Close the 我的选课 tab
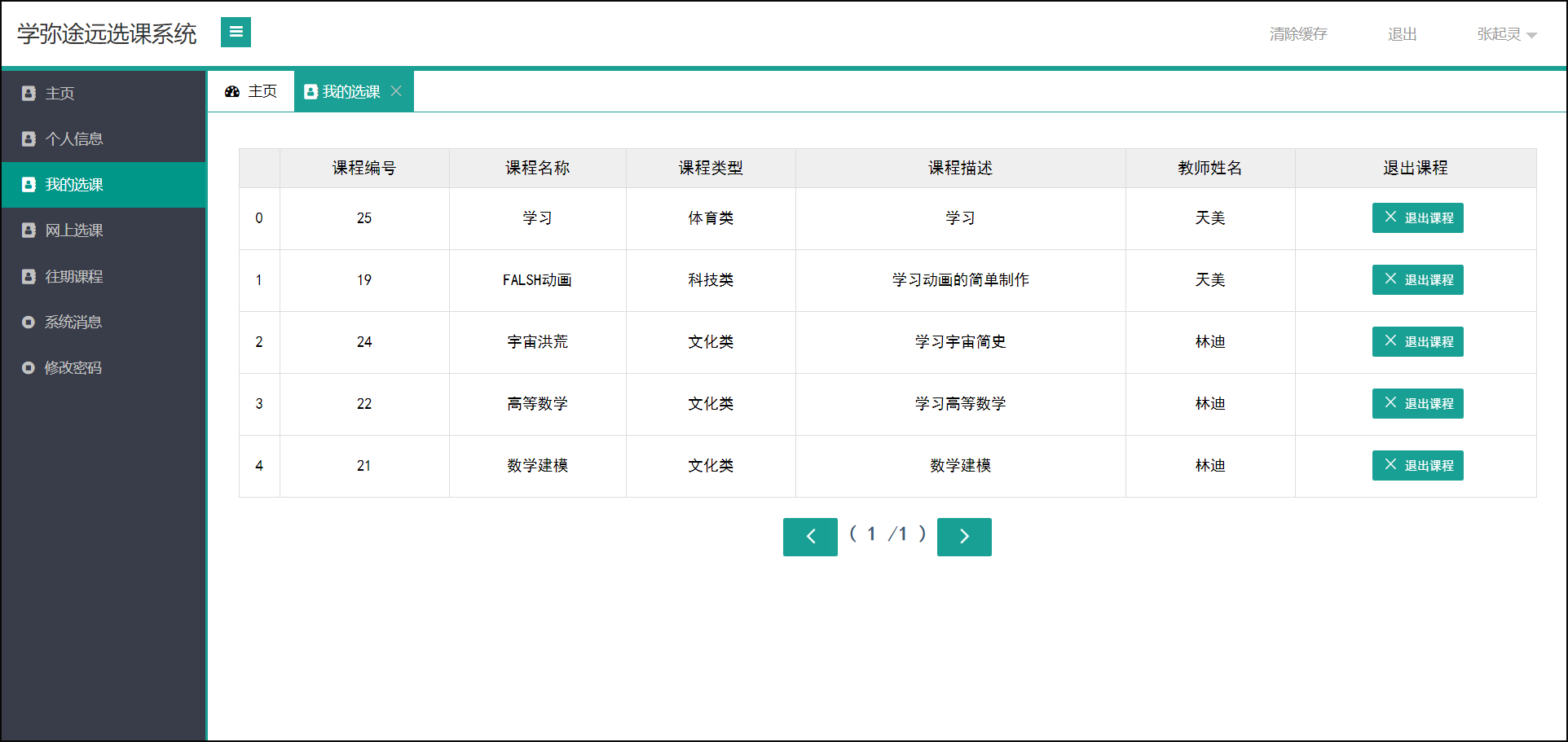The height and width of the screenshot is (742, 1568). tap(397, 91)
